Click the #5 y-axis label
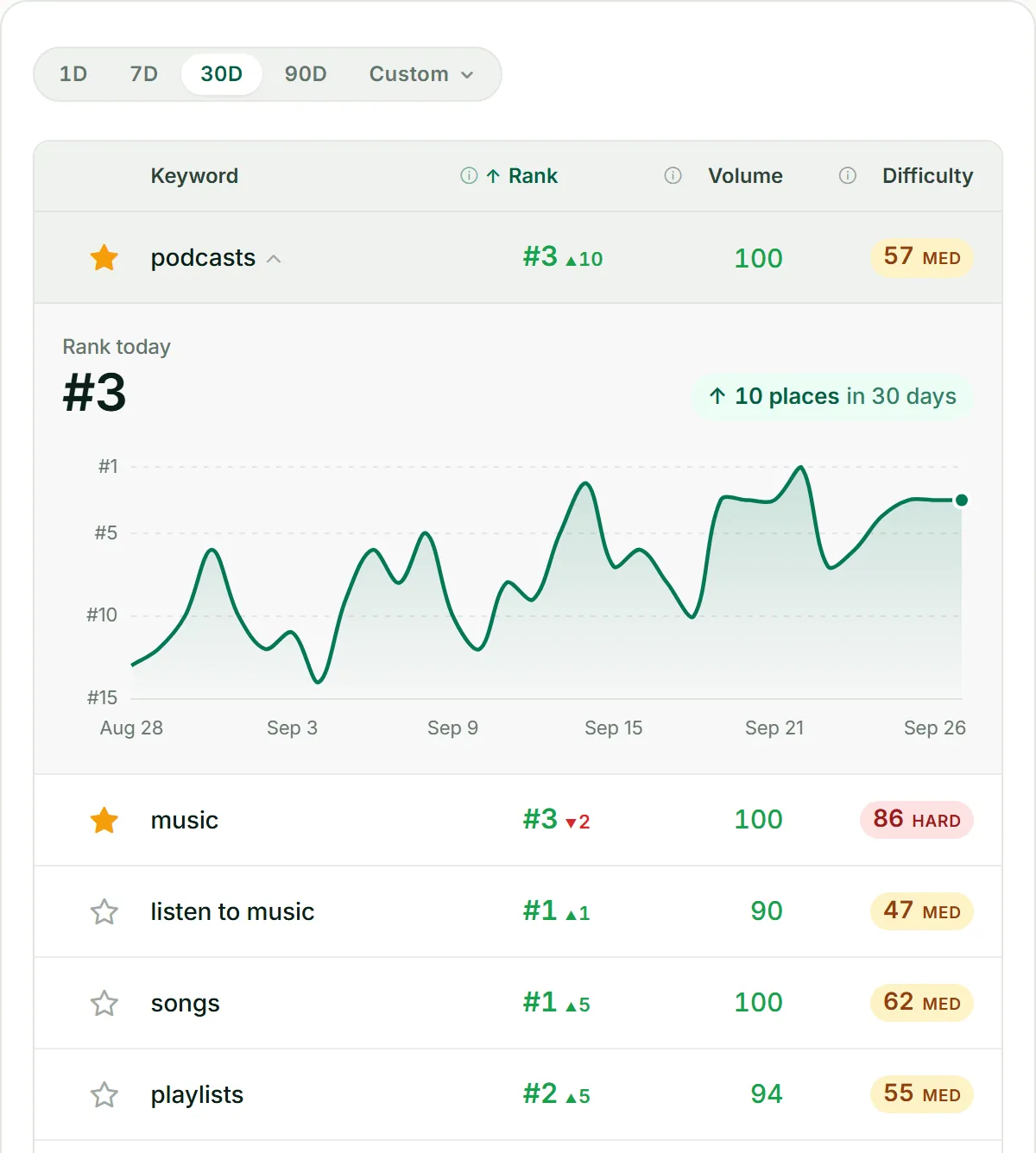Viewport: 1036px width, 1153px height. point(106,533)
